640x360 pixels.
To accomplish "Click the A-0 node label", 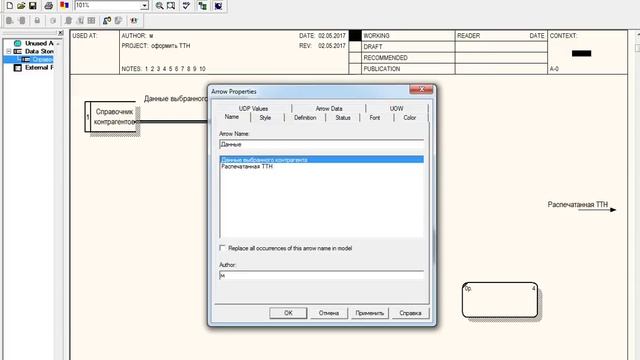I will [x=554, y=69].
